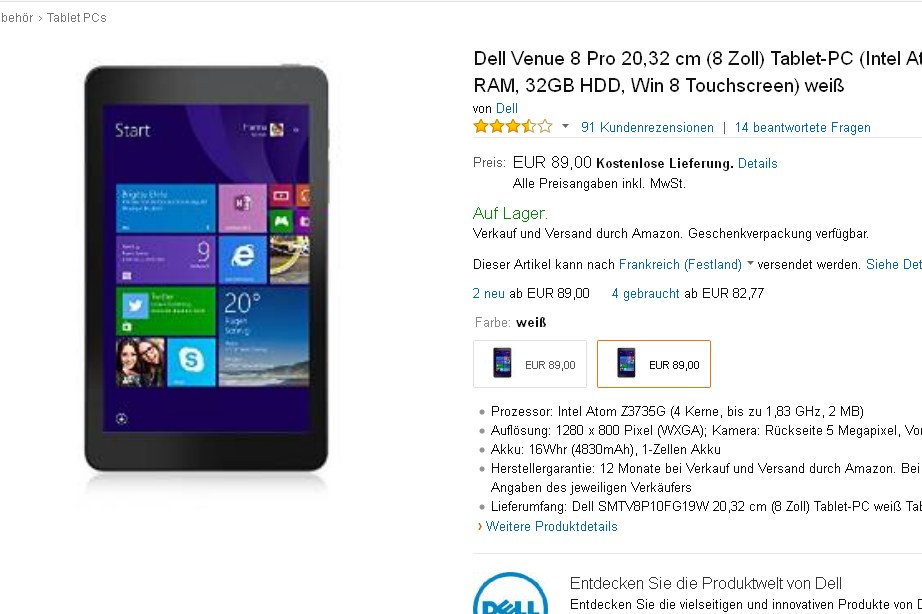Image resolution: width=922 pixels, height=614 pixels.
Task: Open Entdecken Sie die Produktwelt von Dell
Action: 706,583
